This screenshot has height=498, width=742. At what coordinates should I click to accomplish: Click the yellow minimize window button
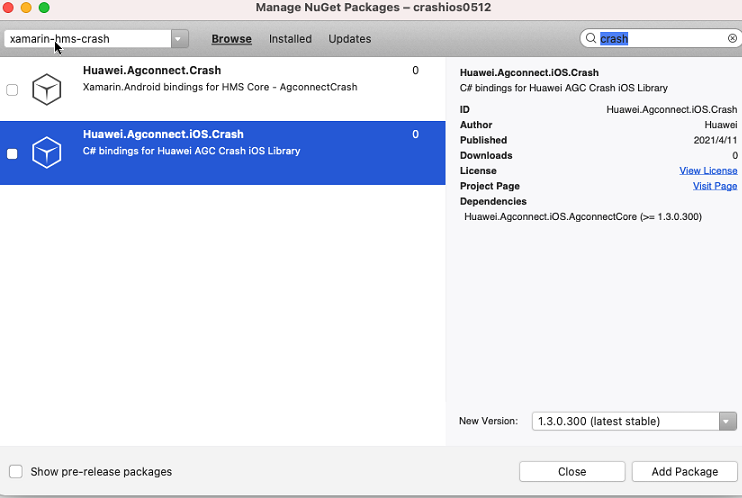coord(27,8)
